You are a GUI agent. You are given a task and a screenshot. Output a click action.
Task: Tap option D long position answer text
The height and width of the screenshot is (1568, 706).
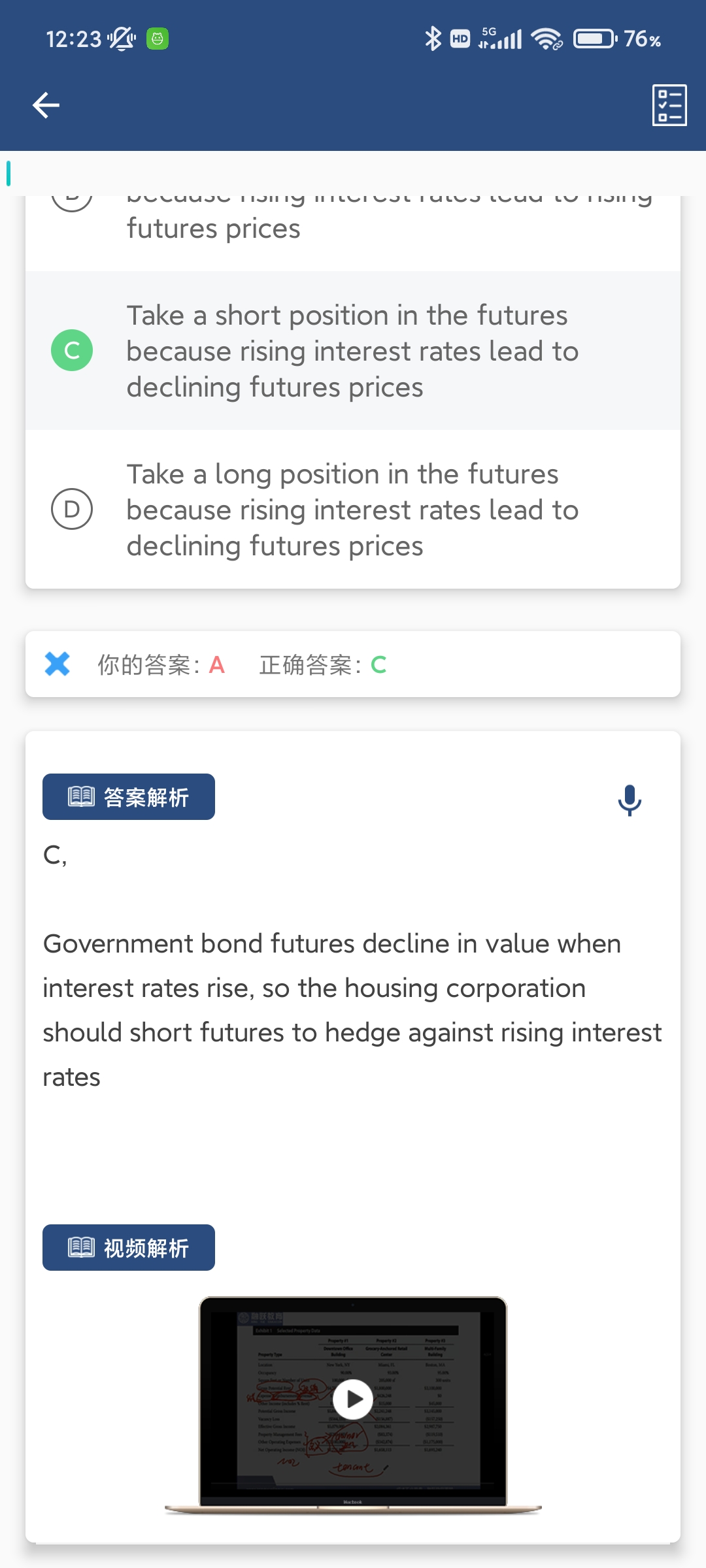pos(353,510)
